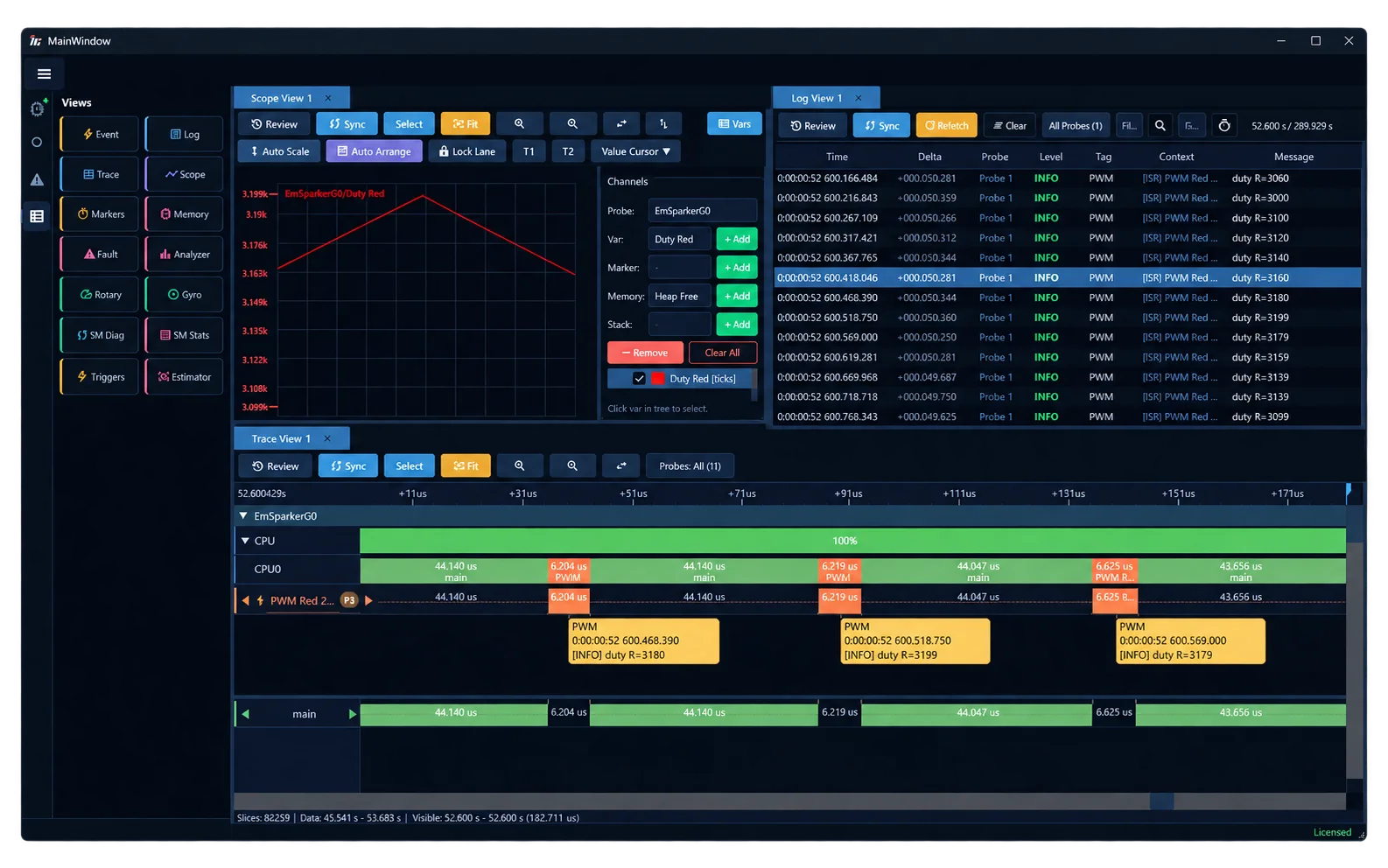The height and width of the screenshot is (868, 1388).
Task: Toggle Auto Arrange in Scope View
Action: click(375, 151)
